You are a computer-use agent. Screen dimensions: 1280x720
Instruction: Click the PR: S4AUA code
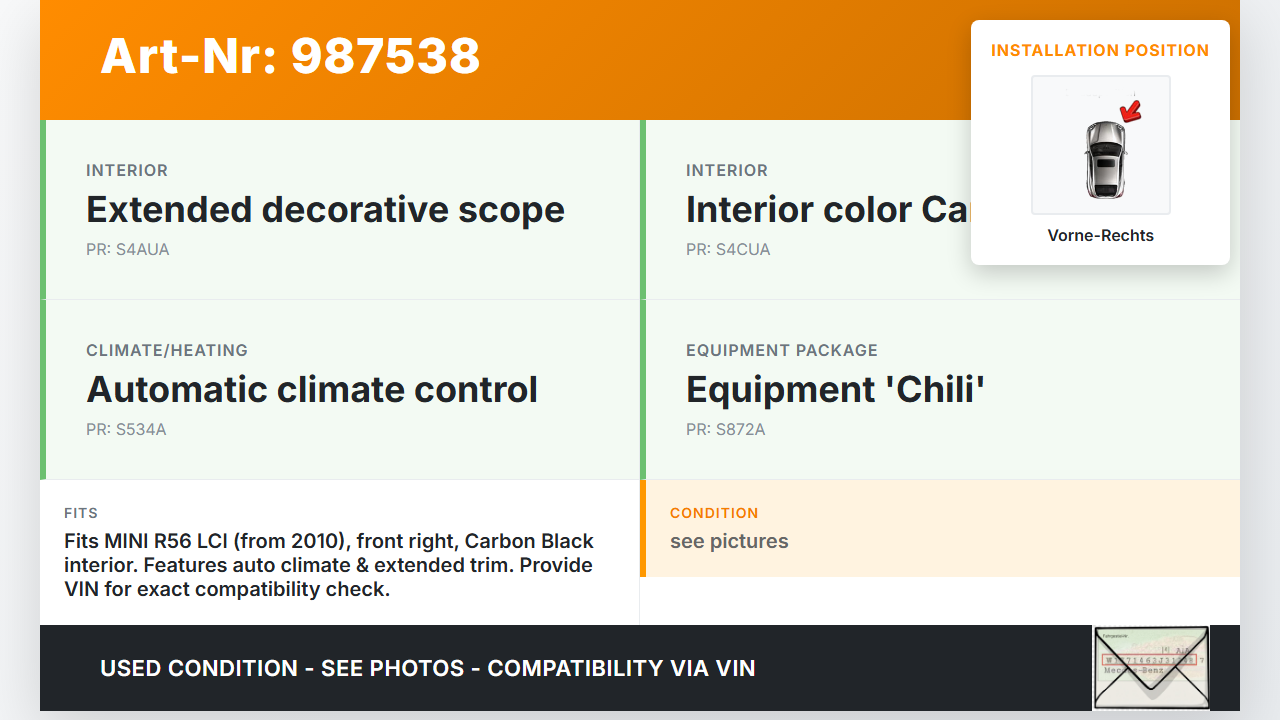[x=128, y=250]
